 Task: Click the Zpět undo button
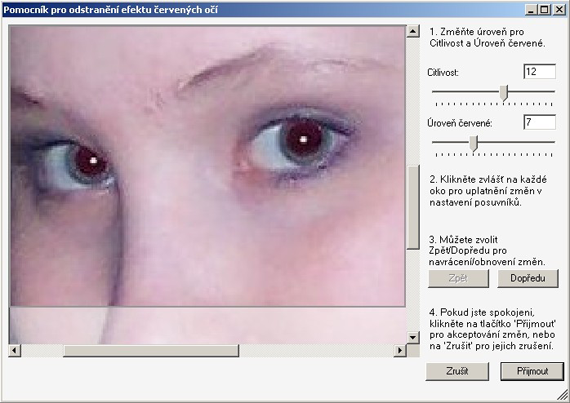coord(458,278)
